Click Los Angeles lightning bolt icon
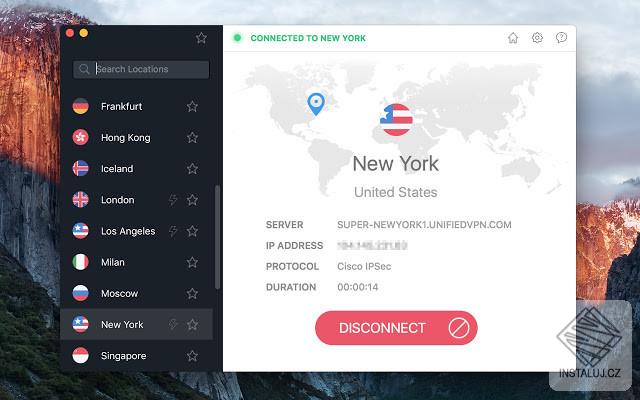The image size is (640, 400). point(173,231)
